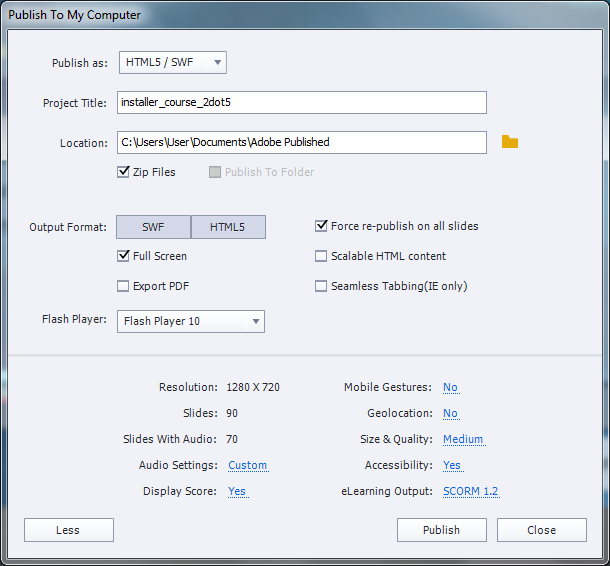The width and height of the screenshot is (610, 566).
Task: Expand the Flash Player version dropdown
Action: tap(191, 321)
